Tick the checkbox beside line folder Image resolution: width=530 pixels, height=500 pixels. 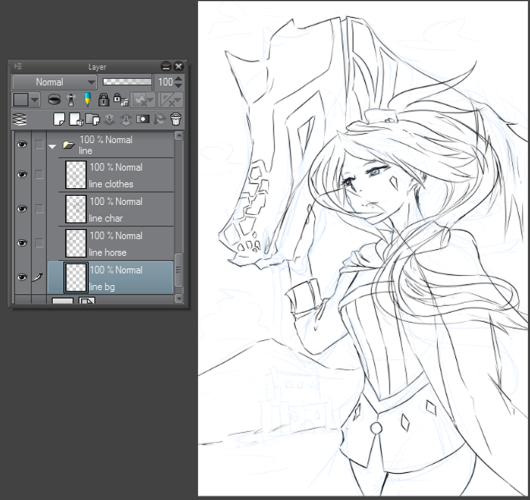39,145
